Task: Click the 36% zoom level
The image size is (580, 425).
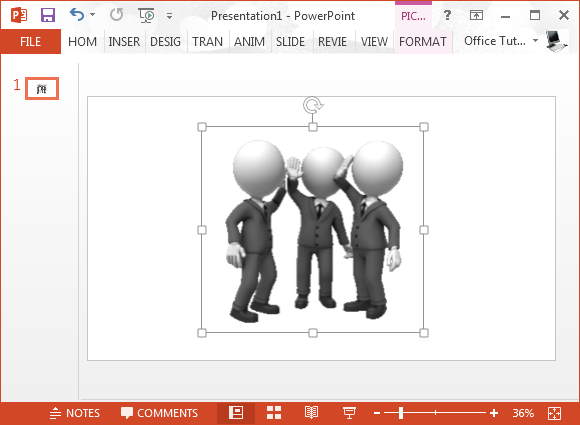Action: point(523,413)
